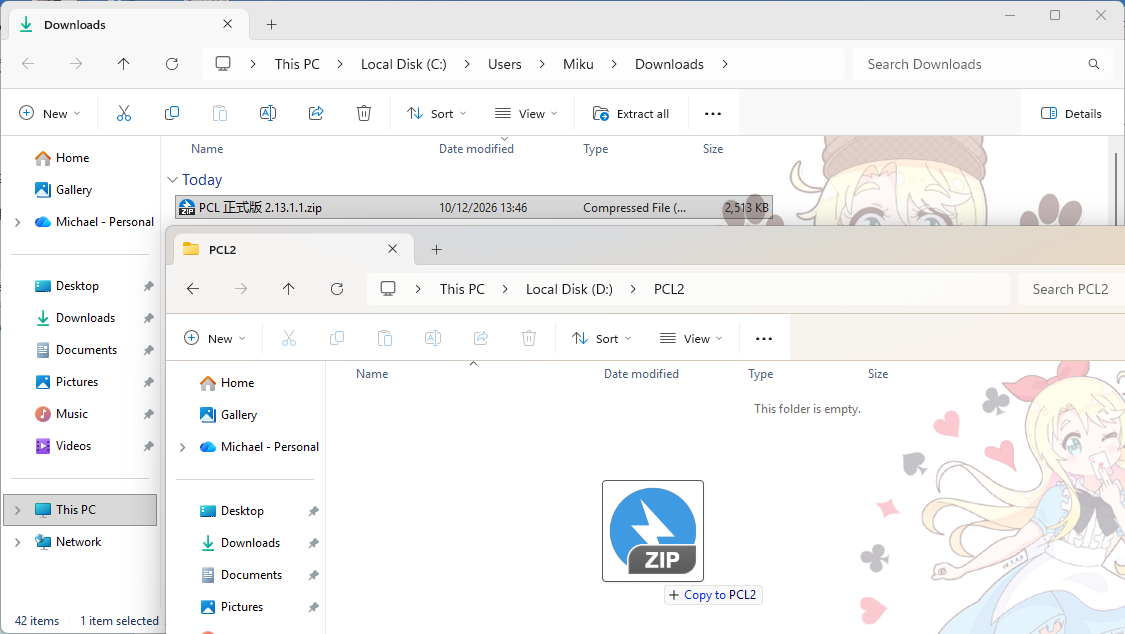The width and height of the screenshot is (1125, 634).
Task: Toggle Details pane in Downloads window
Action: click(1070, 113)
